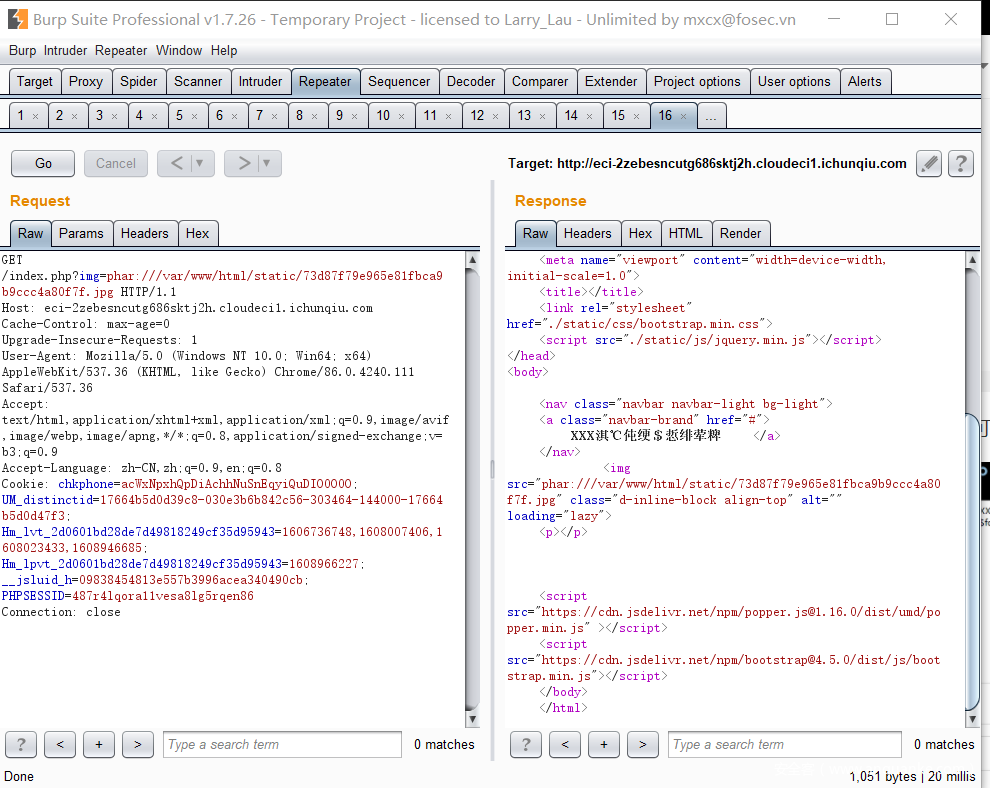Click the request search help icon
This screenshot has width=990, height=788.
[21, 744]
